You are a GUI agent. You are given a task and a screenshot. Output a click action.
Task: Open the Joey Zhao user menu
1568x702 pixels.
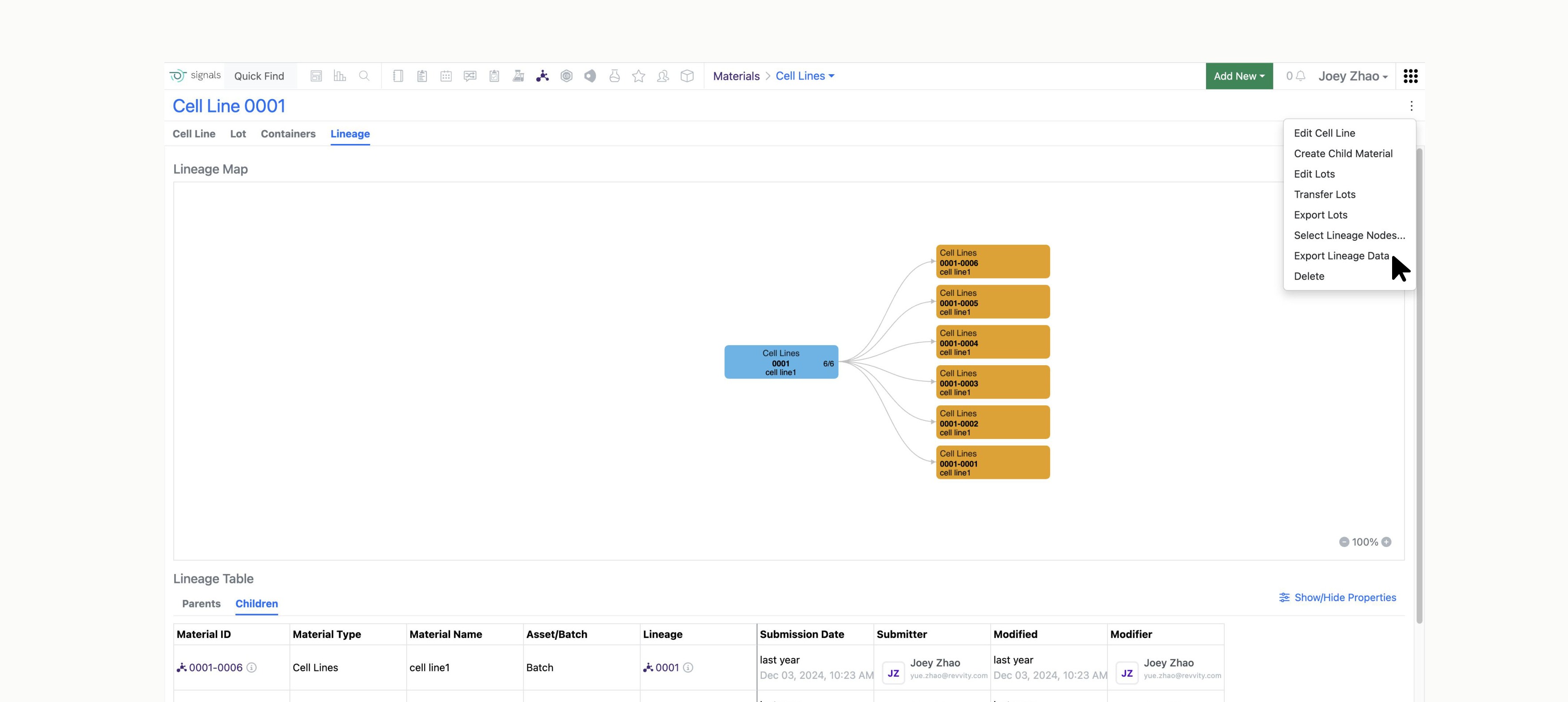point(1353,76)
